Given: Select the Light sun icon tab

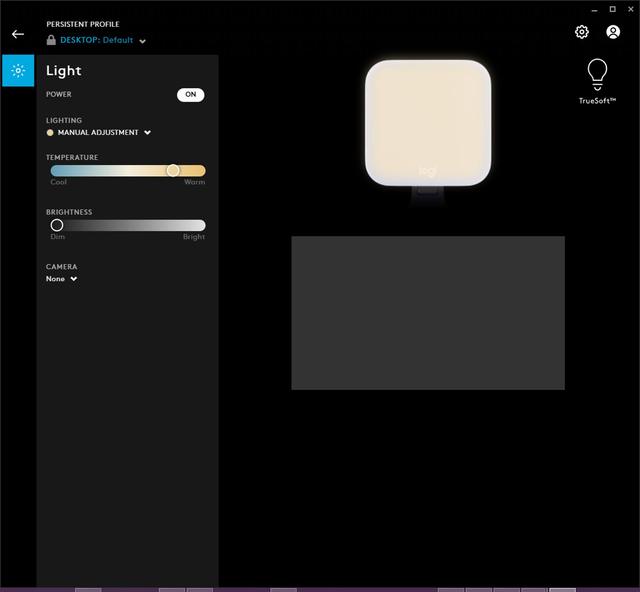Looking at the screenshot, I should click(18, 71).
